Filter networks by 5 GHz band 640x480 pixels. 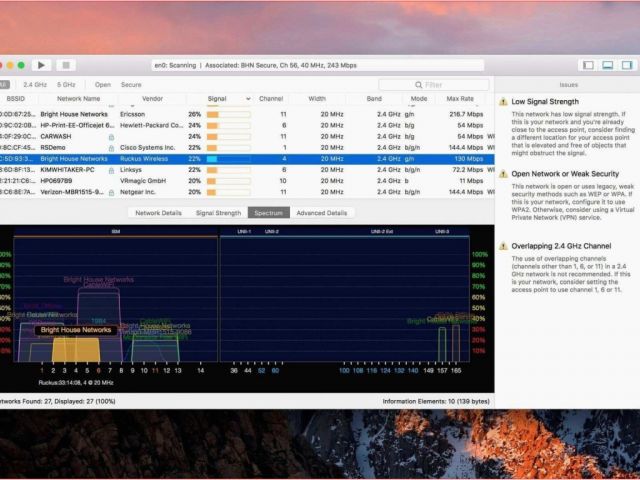point(66,85)
